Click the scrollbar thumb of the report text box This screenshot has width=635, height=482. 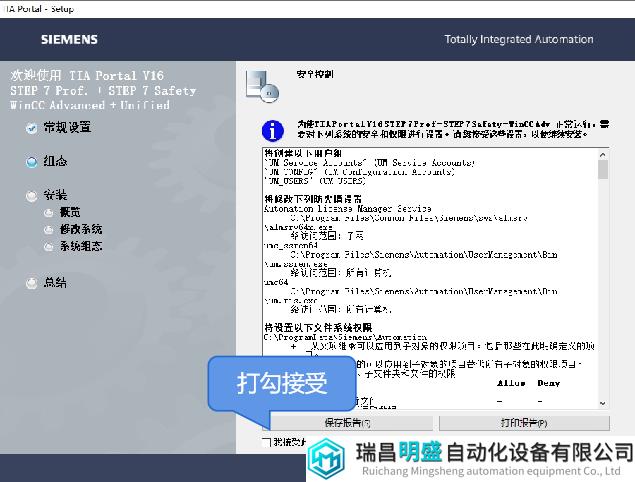coord(603,169)
